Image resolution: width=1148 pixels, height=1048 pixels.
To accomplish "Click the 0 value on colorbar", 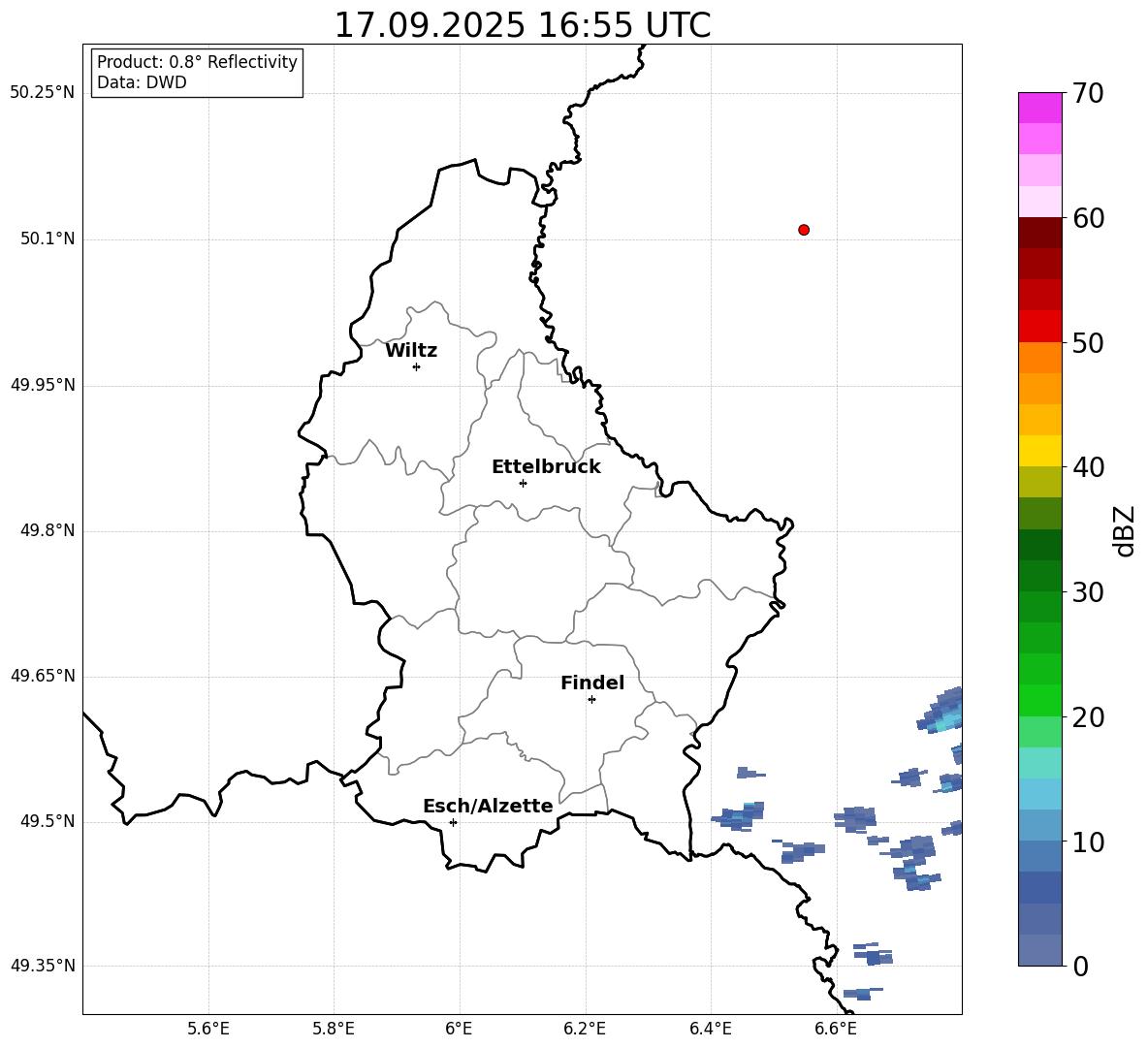I will [x=1080, y=966].
